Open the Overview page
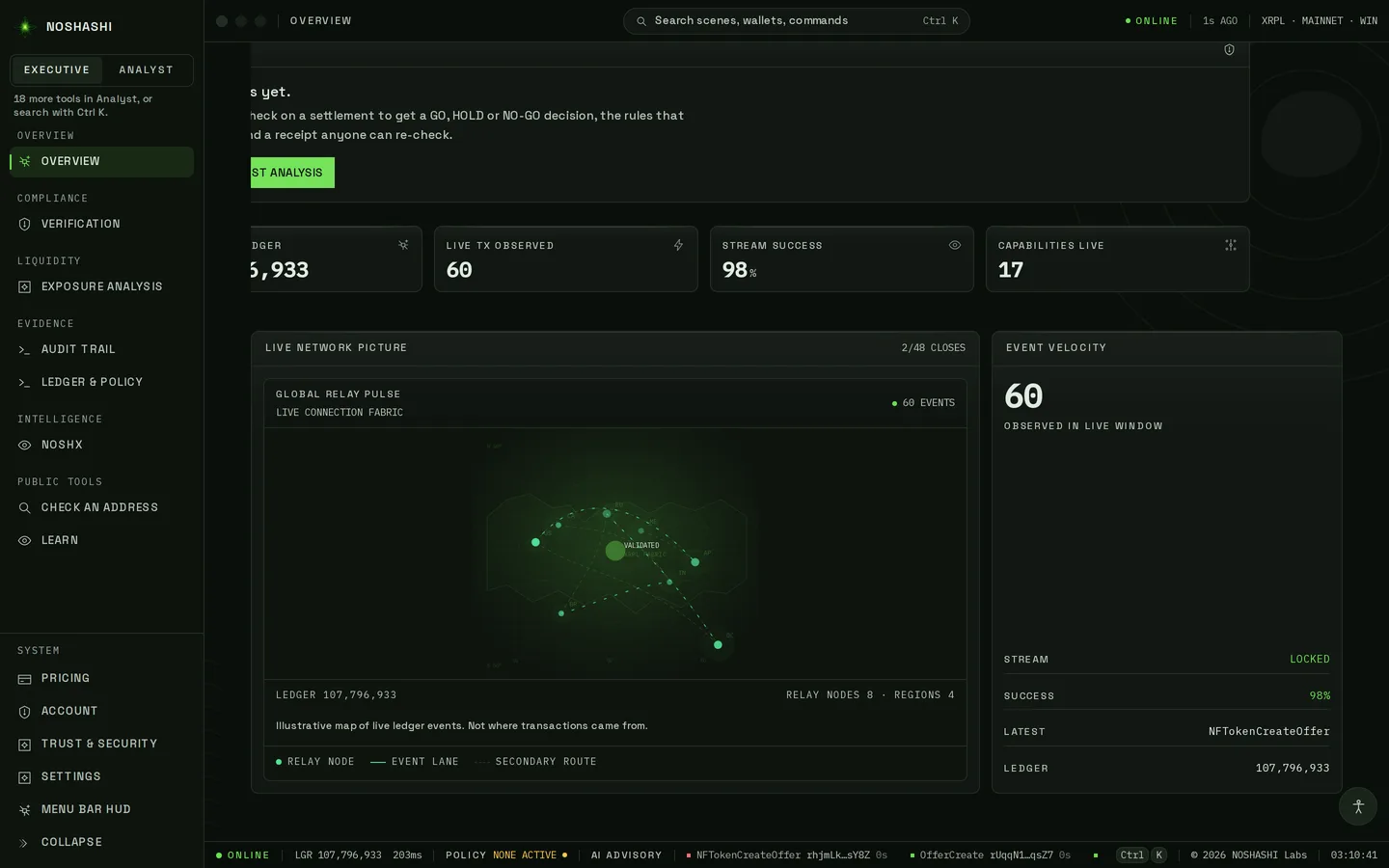This screenshot has width=1389, height=868. [101, 162]
